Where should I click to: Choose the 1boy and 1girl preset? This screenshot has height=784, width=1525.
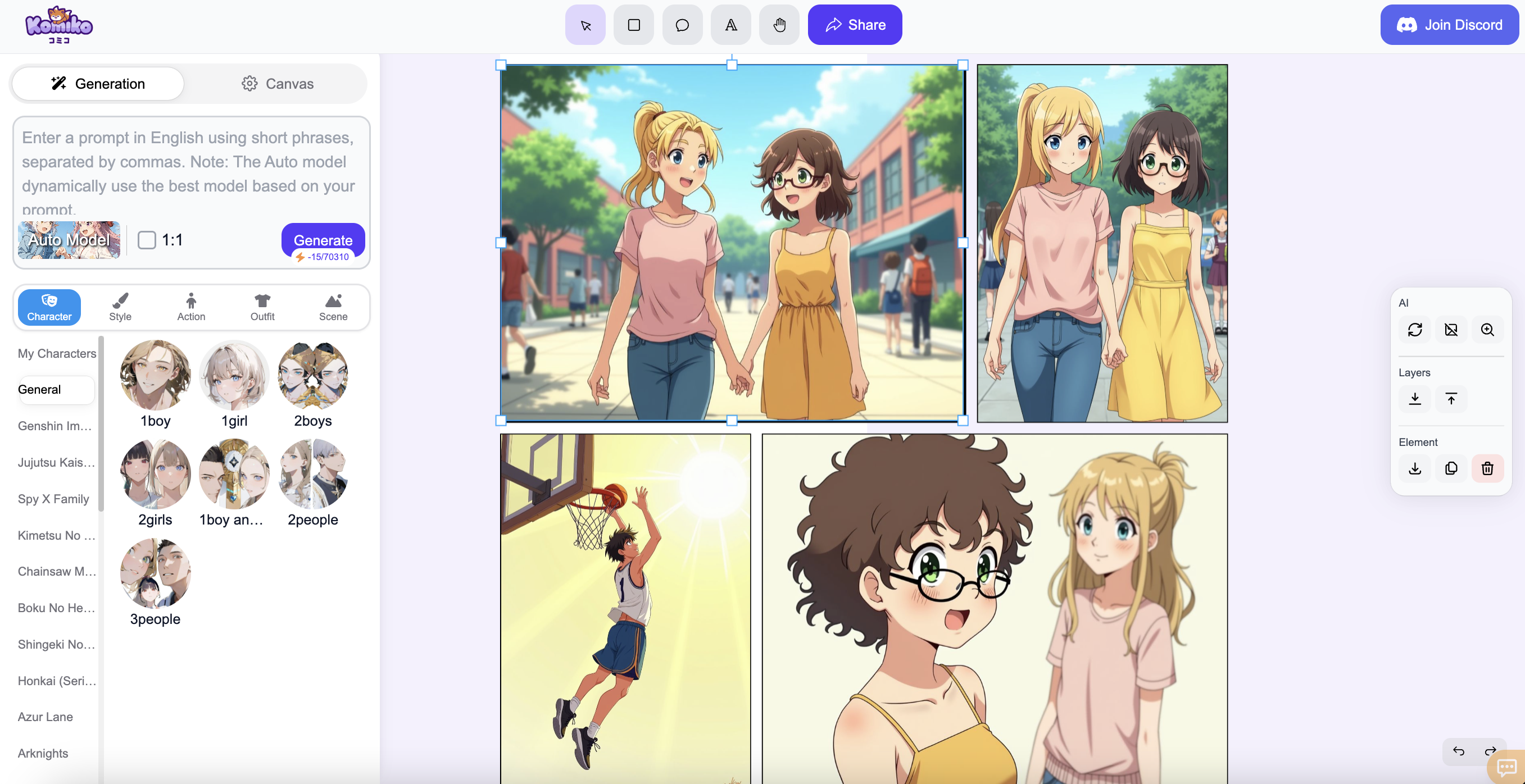(234, 483)
